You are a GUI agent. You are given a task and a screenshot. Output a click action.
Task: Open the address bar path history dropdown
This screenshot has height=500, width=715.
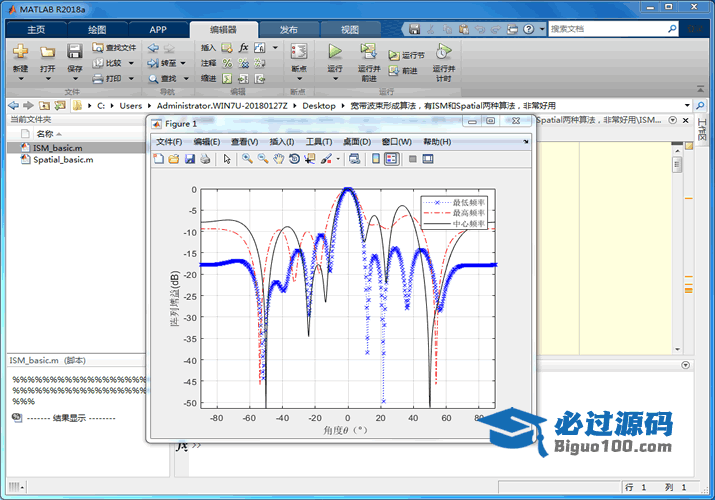(687, 106)
